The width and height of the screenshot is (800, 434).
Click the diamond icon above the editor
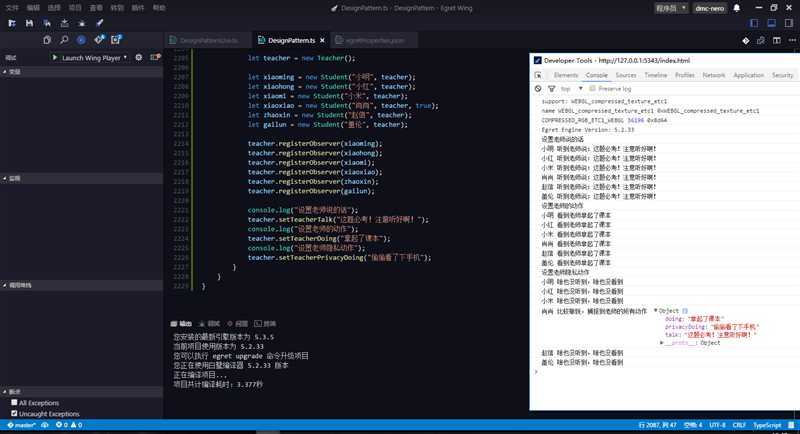(746, 41)
